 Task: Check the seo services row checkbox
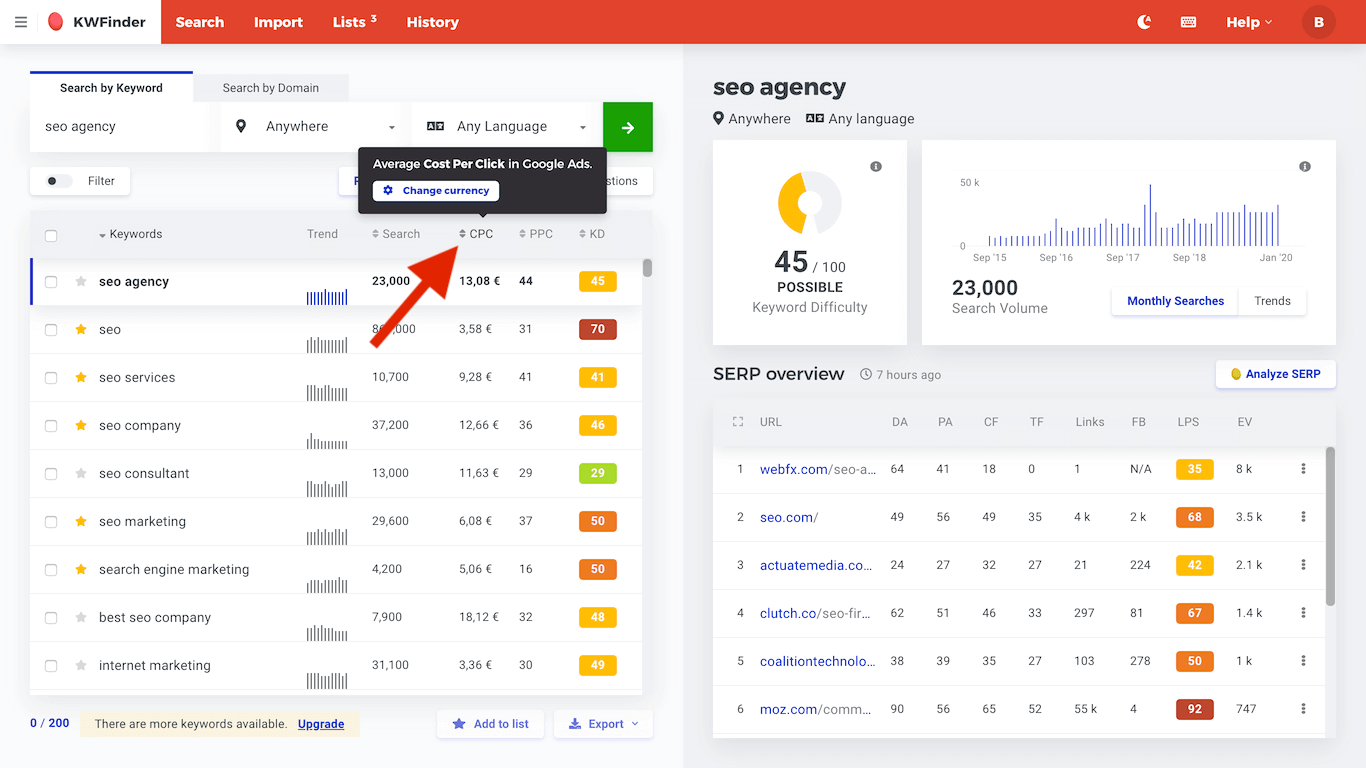pos(51,378)
